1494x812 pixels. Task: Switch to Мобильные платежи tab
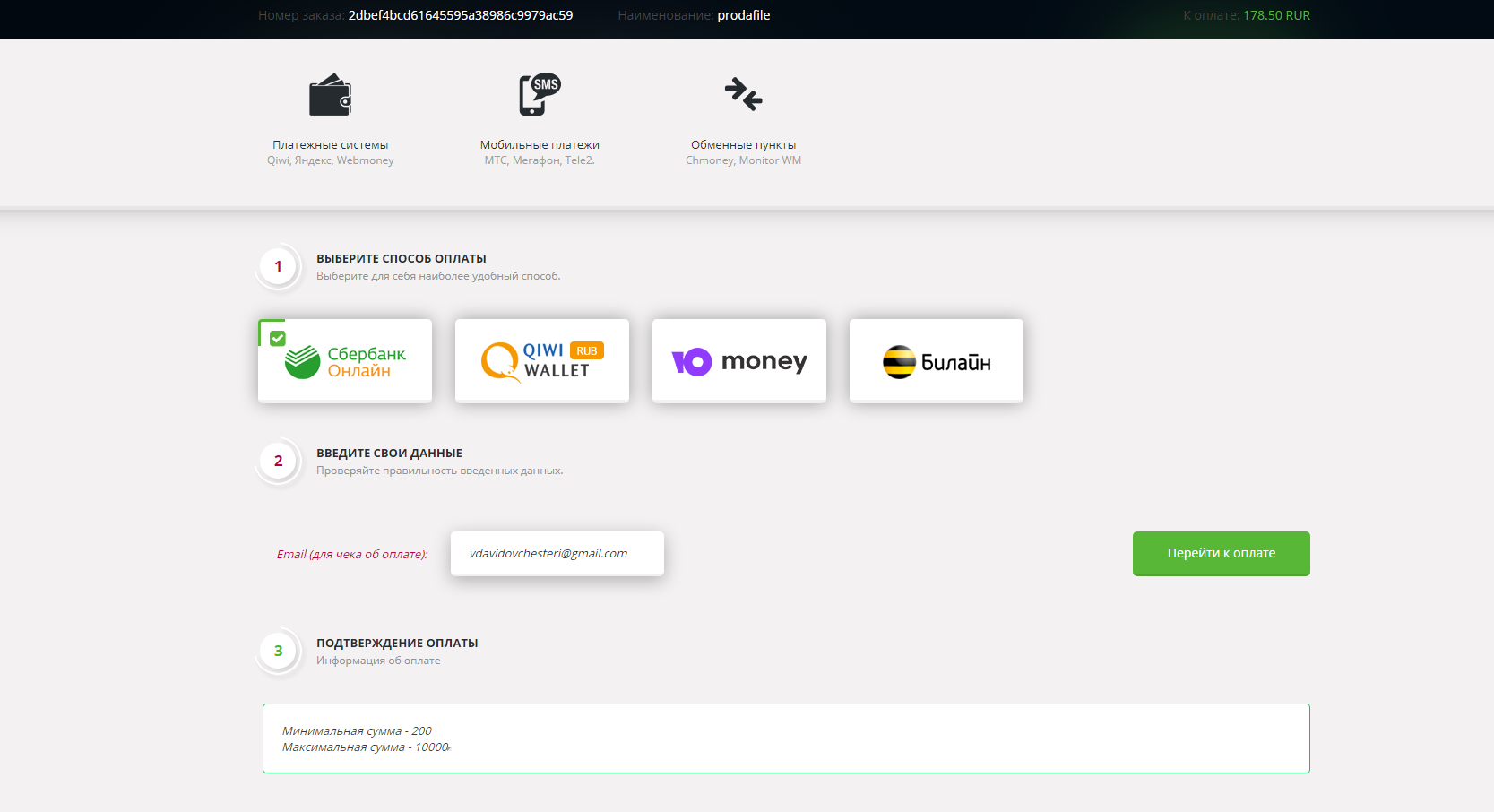(x=540, y=145)
